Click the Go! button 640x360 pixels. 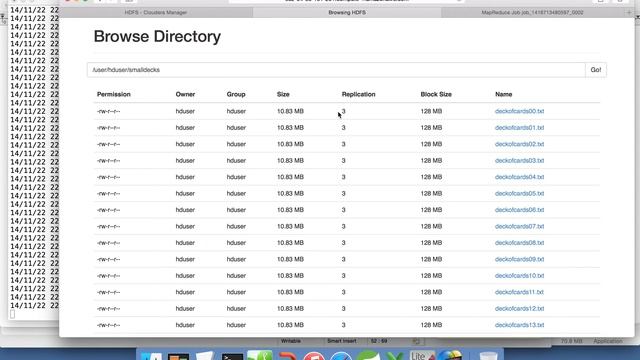tap(596, 70)
